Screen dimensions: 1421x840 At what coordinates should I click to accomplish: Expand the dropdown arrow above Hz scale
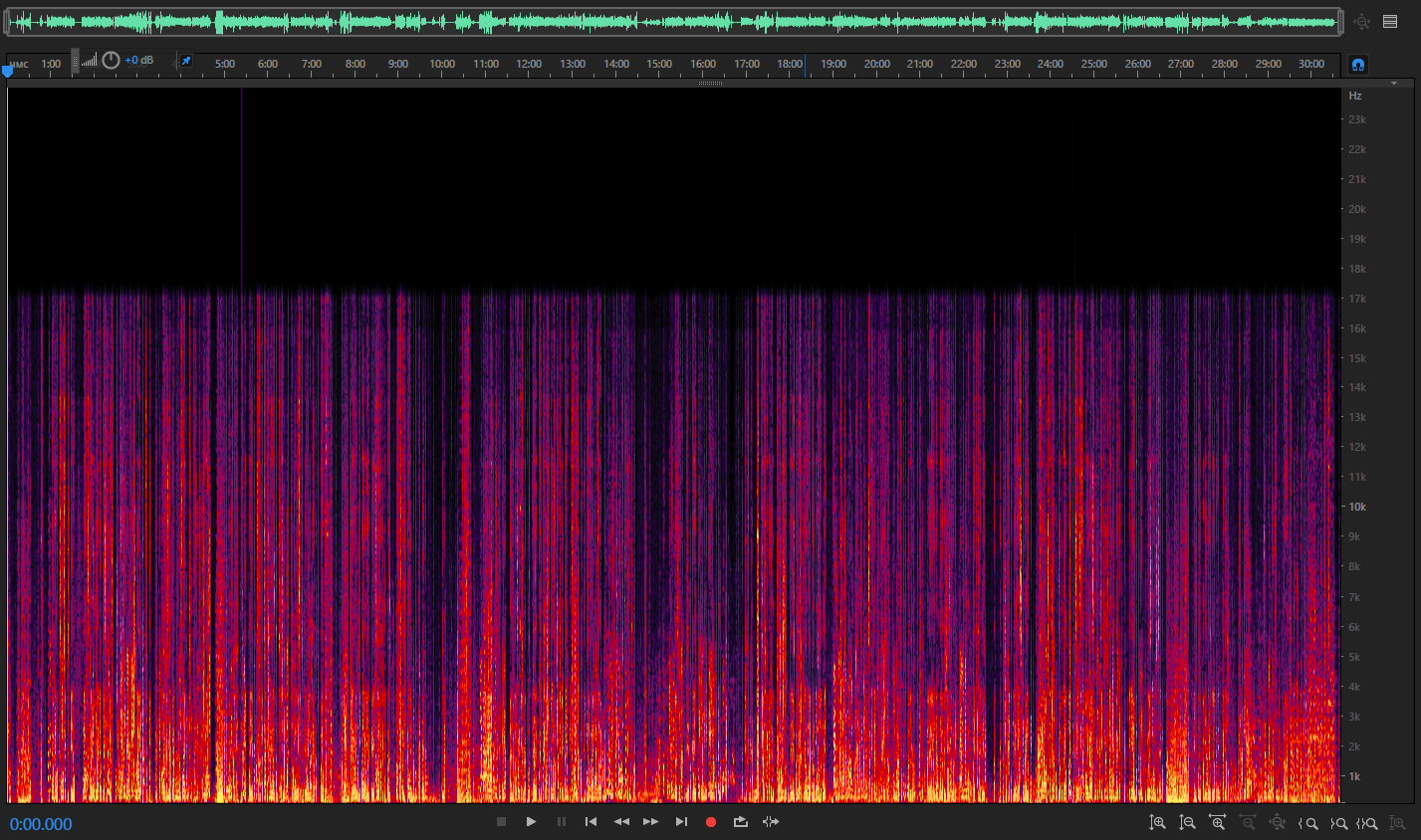(x=1394, y=84)
